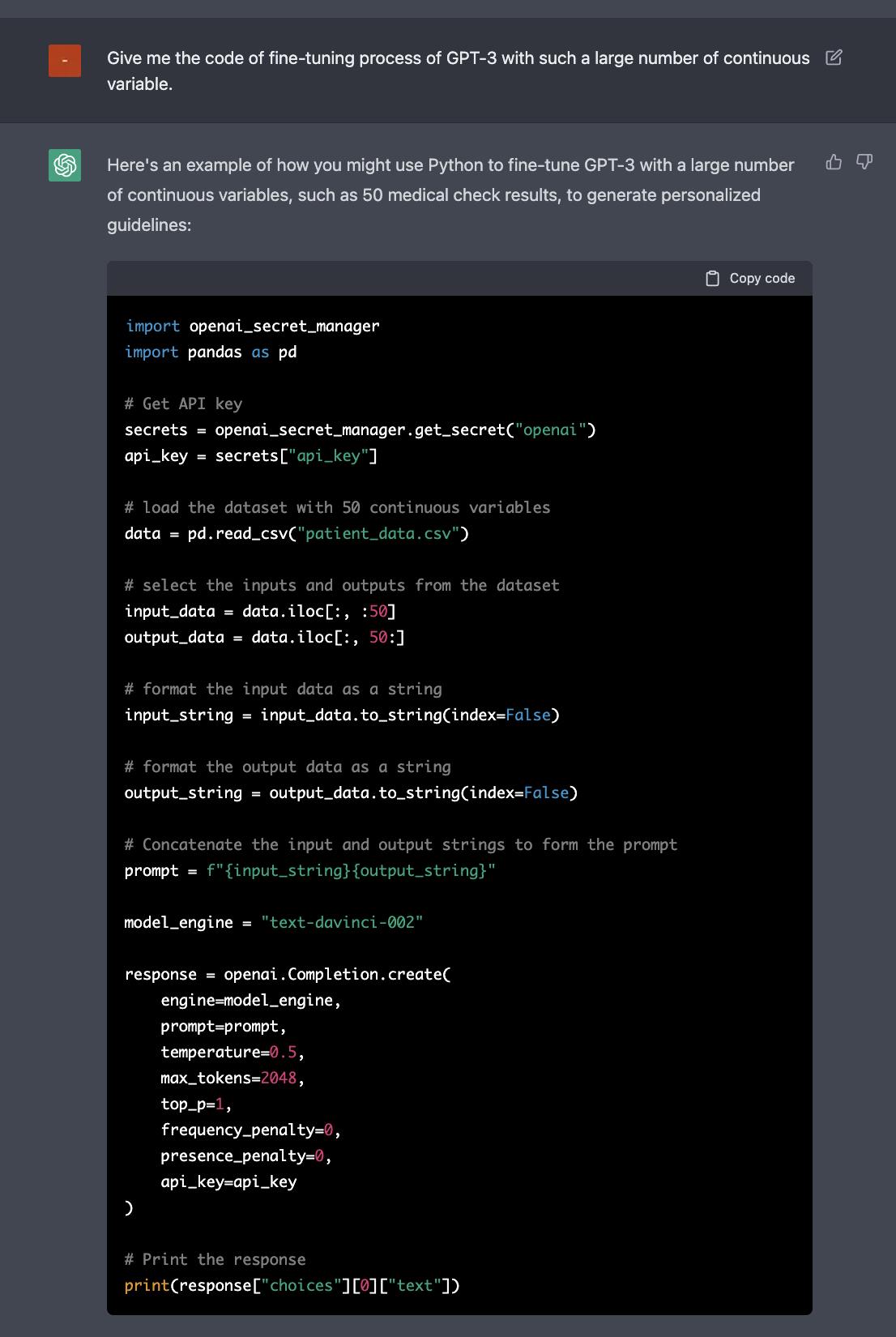Click the argument "max_tokens=2048,"

click(x=233, y=1078)
